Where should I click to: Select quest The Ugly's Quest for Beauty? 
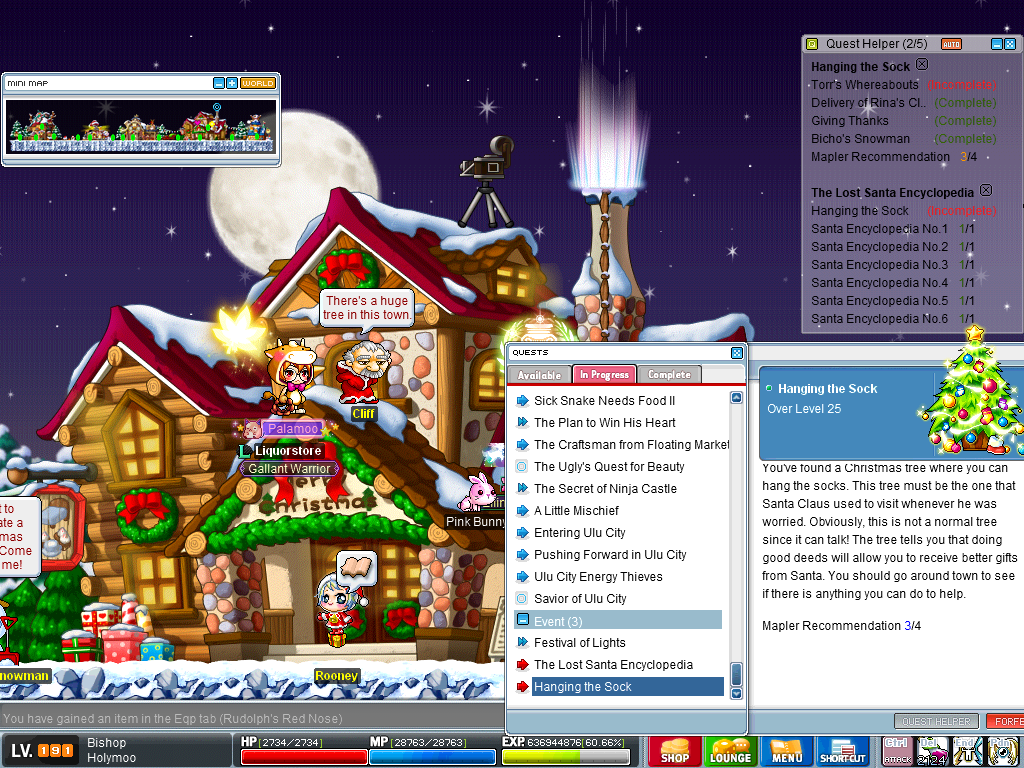[609, 466]
